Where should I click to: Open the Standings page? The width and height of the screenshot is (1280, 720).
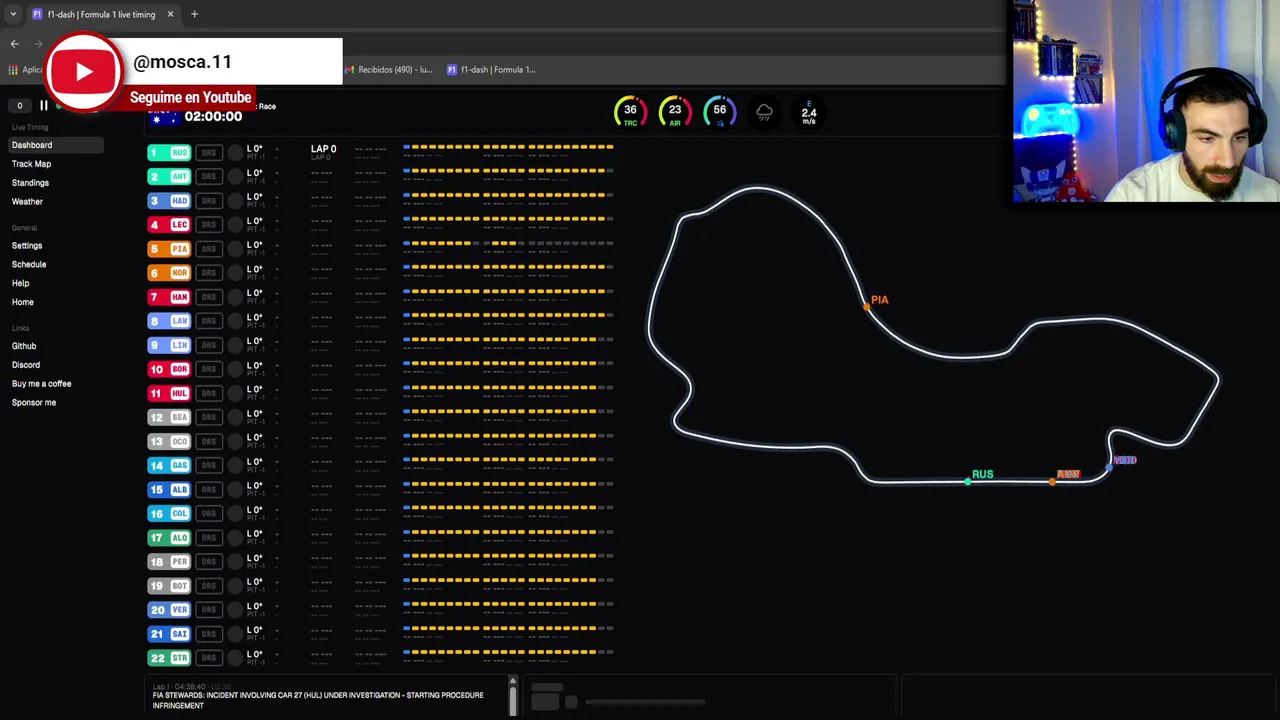pos(30,183)
